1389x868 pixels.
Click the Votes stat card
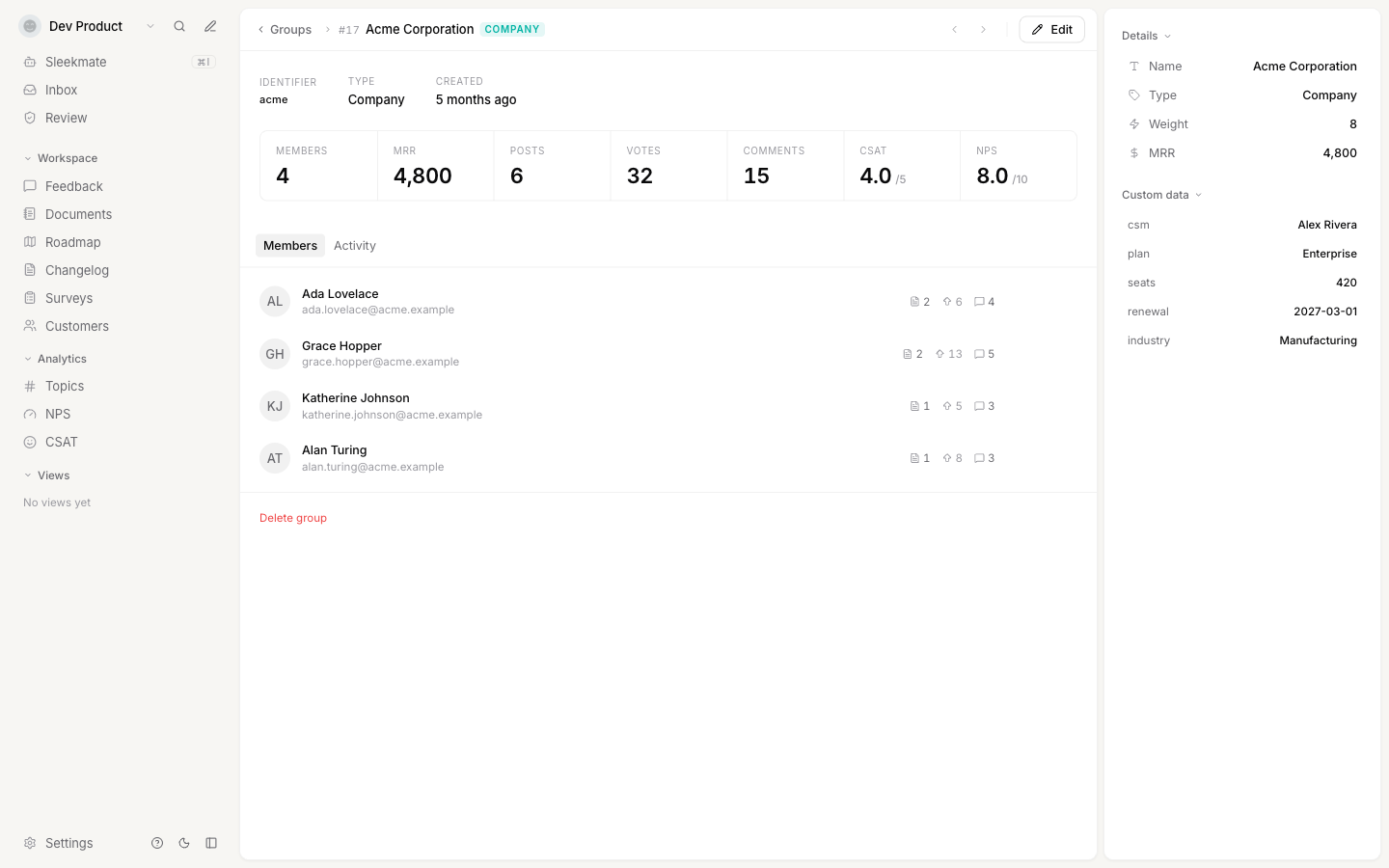[x=668, y=166]
